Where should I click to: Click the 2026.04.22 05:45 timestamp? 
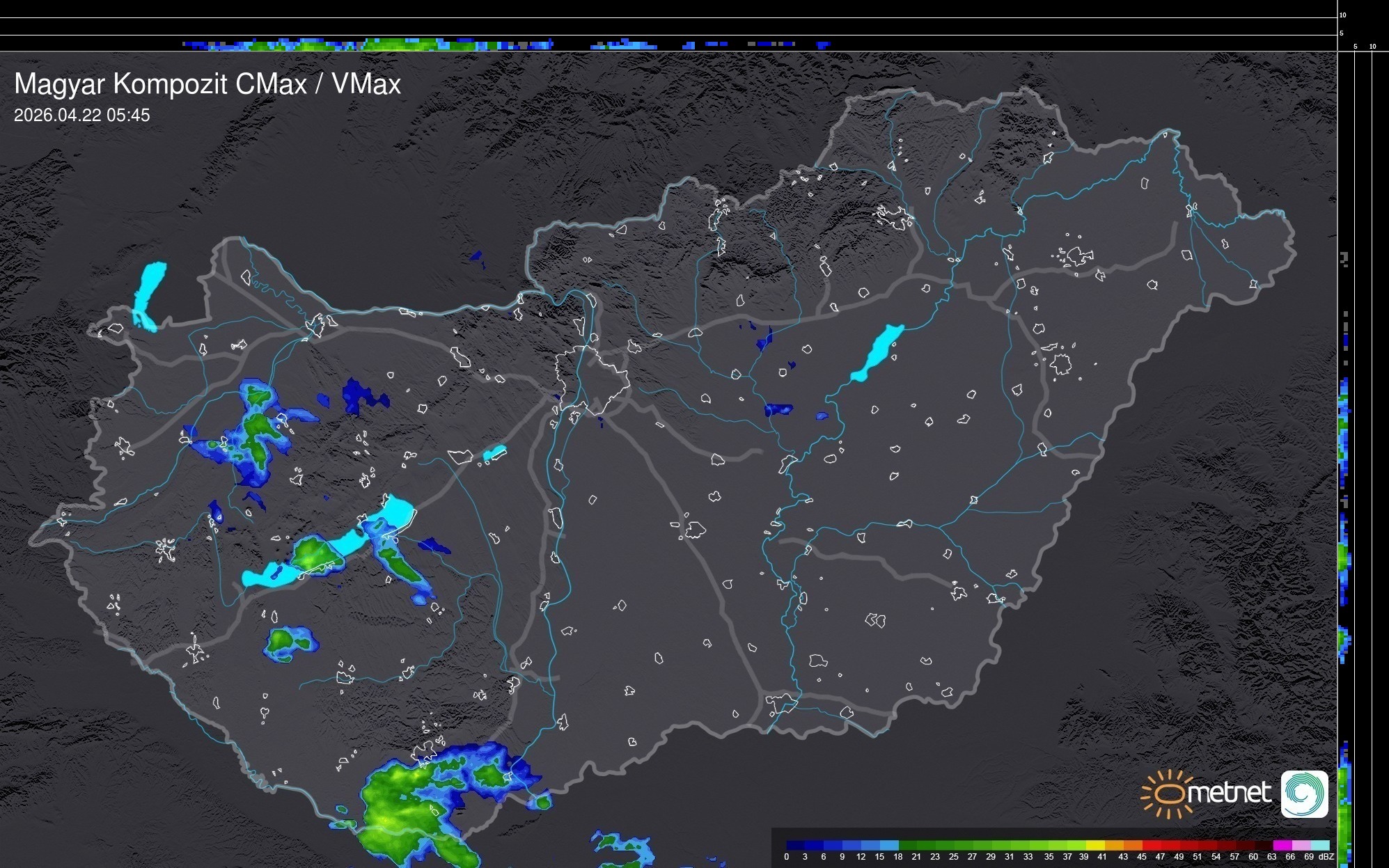(x=81, y=116)
